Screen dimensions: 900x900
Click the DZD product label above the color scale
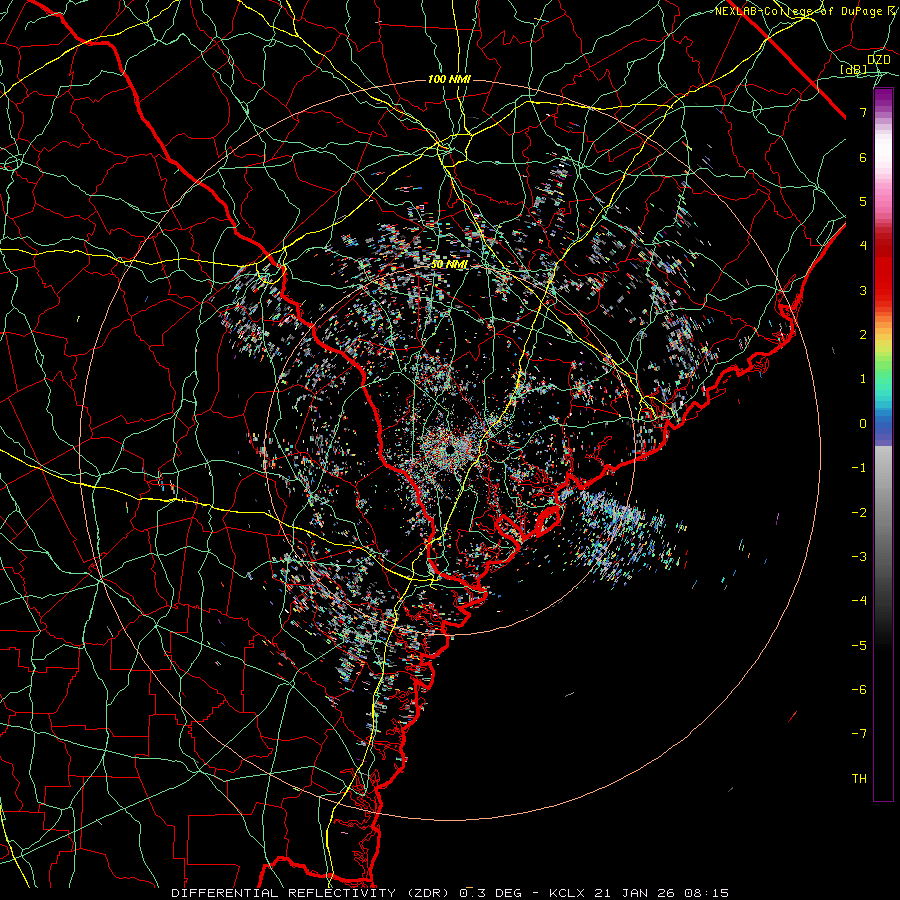[x=879, y=60]
